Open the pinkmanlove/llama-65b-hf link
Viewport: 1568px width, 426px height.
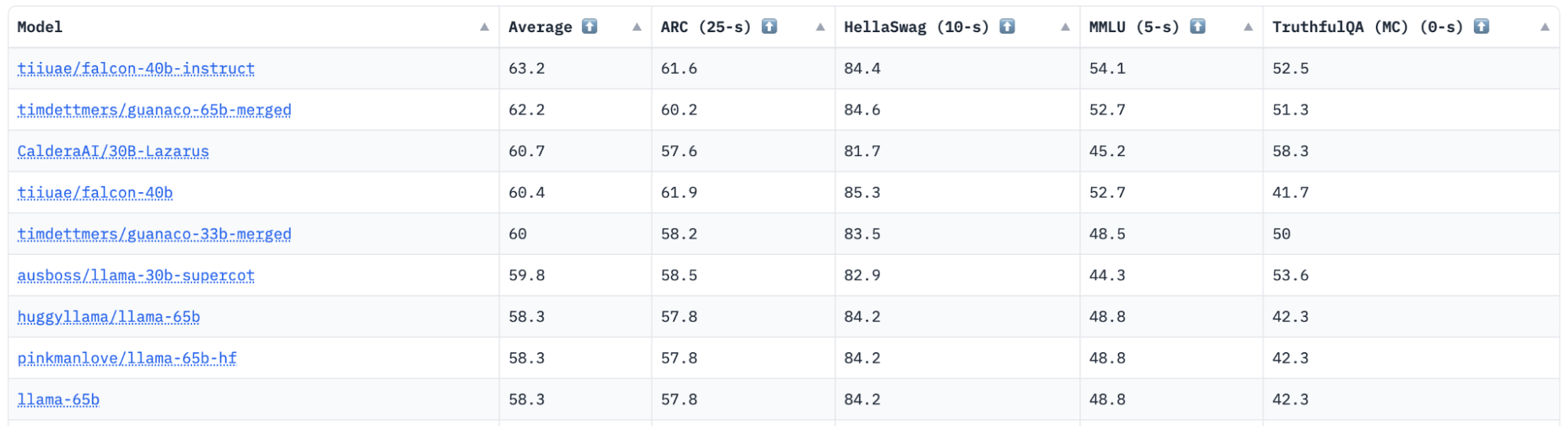pos(127,359)
